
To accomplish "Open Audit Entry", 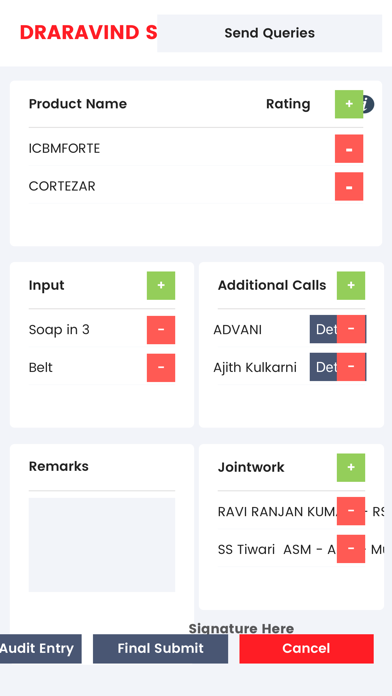I will point(39,649).
